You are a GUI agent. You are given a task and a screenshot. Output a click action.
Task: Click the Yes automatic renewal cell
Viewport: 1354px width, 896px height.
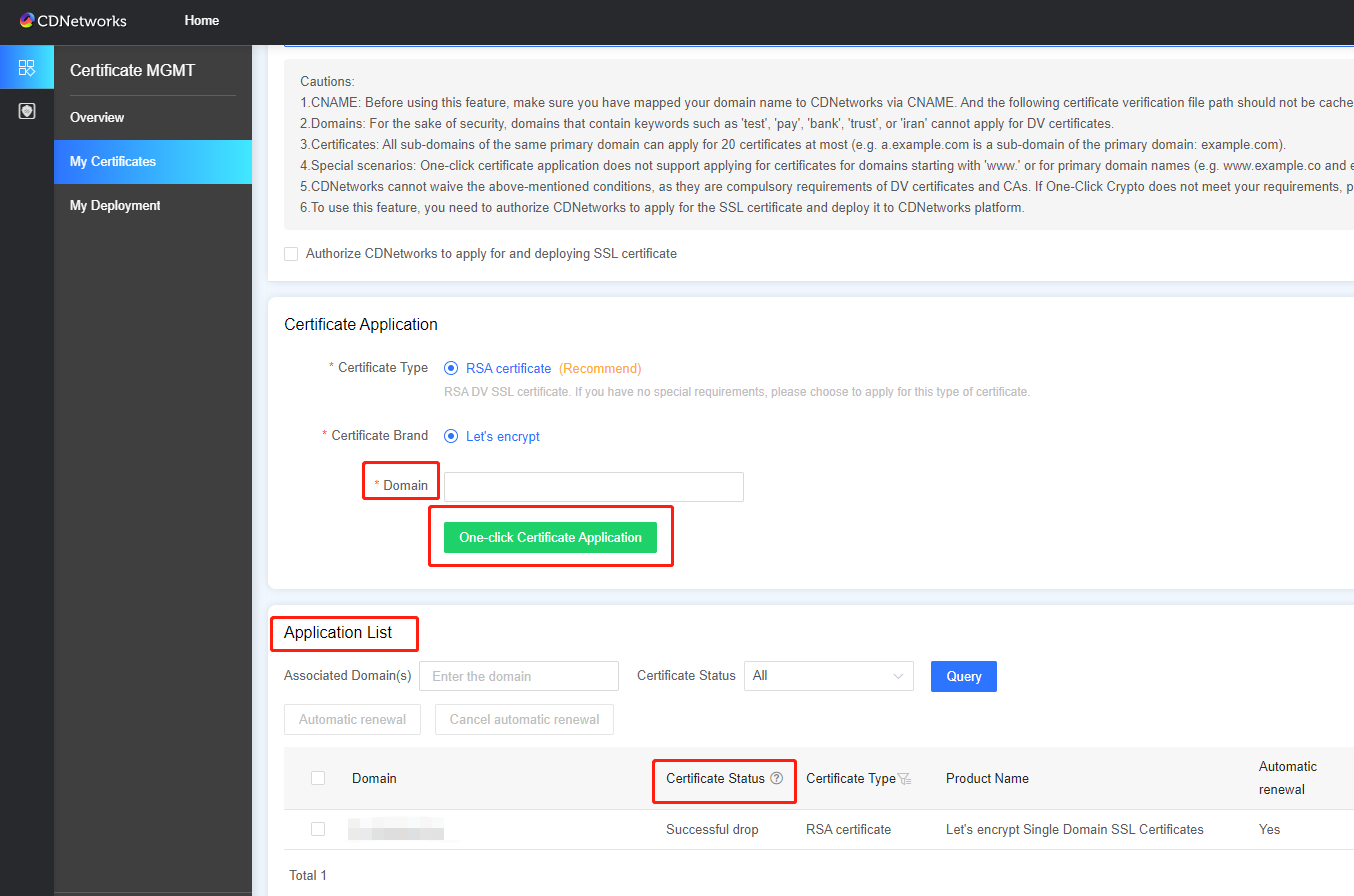(x=1269, y=829)
